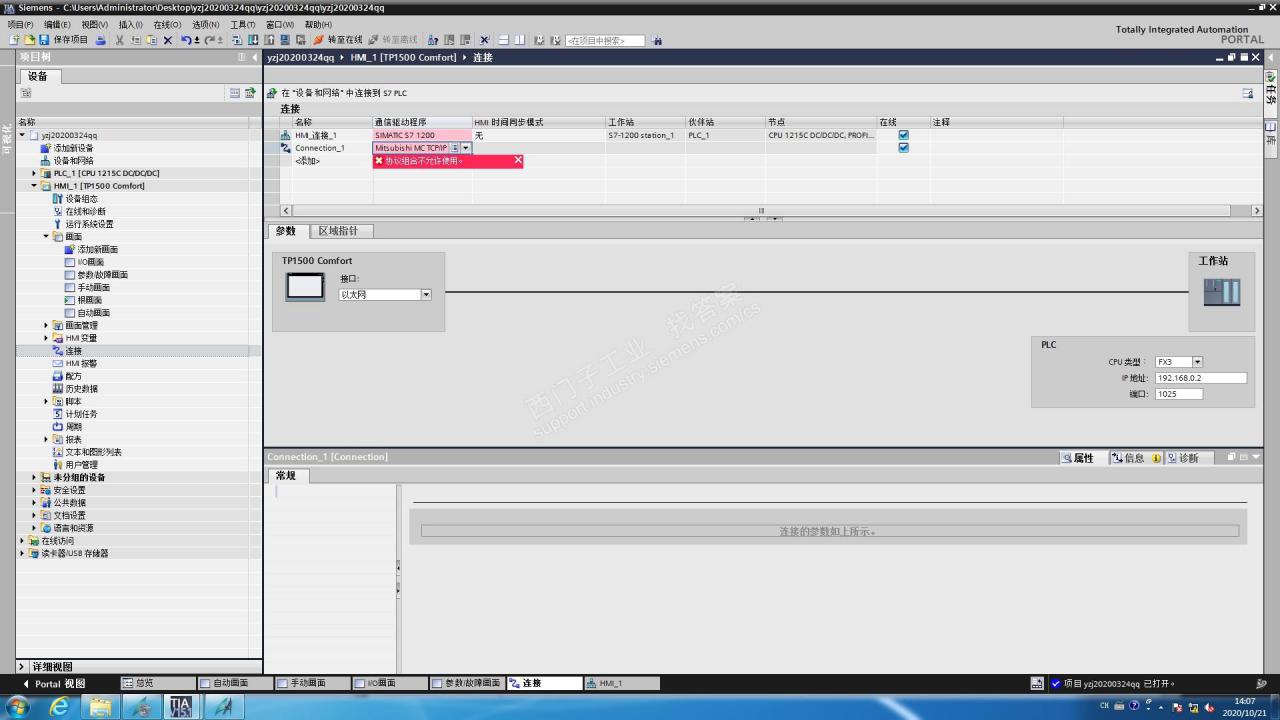Expand the 安全设置 tree node

34,490
